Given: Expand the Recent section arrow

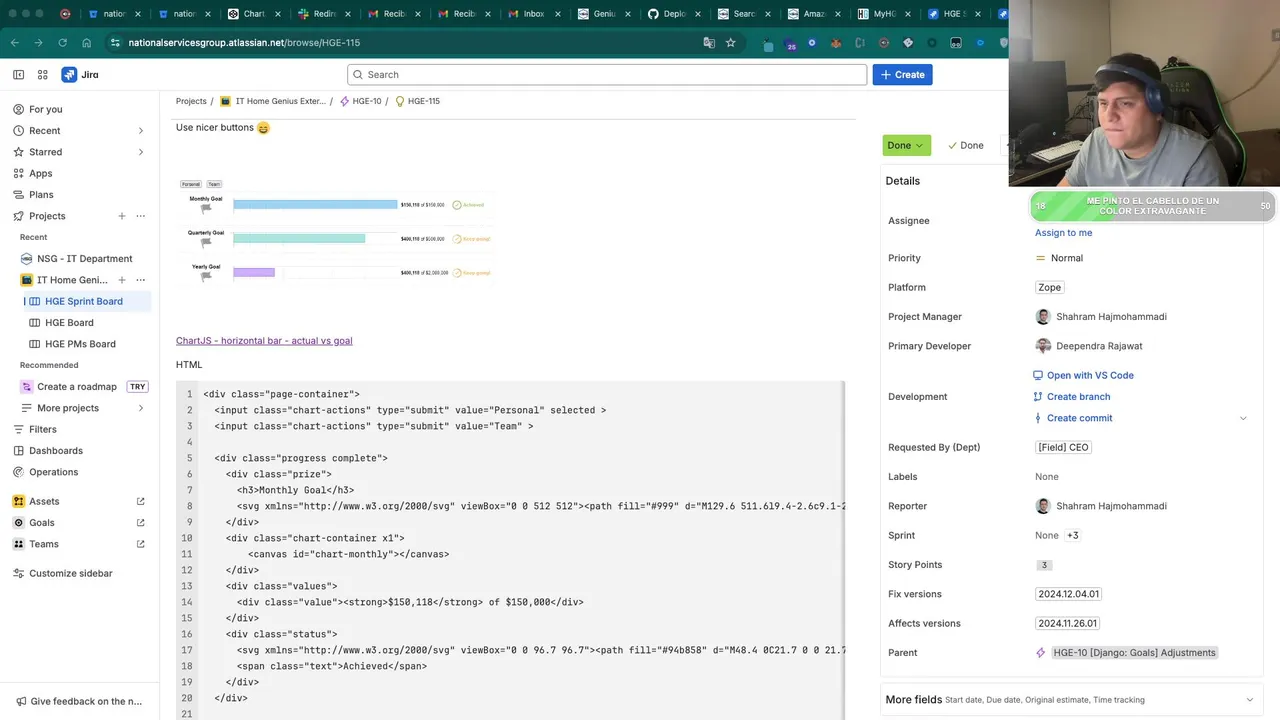Looking at the screenshot, I should coord(140,131).
